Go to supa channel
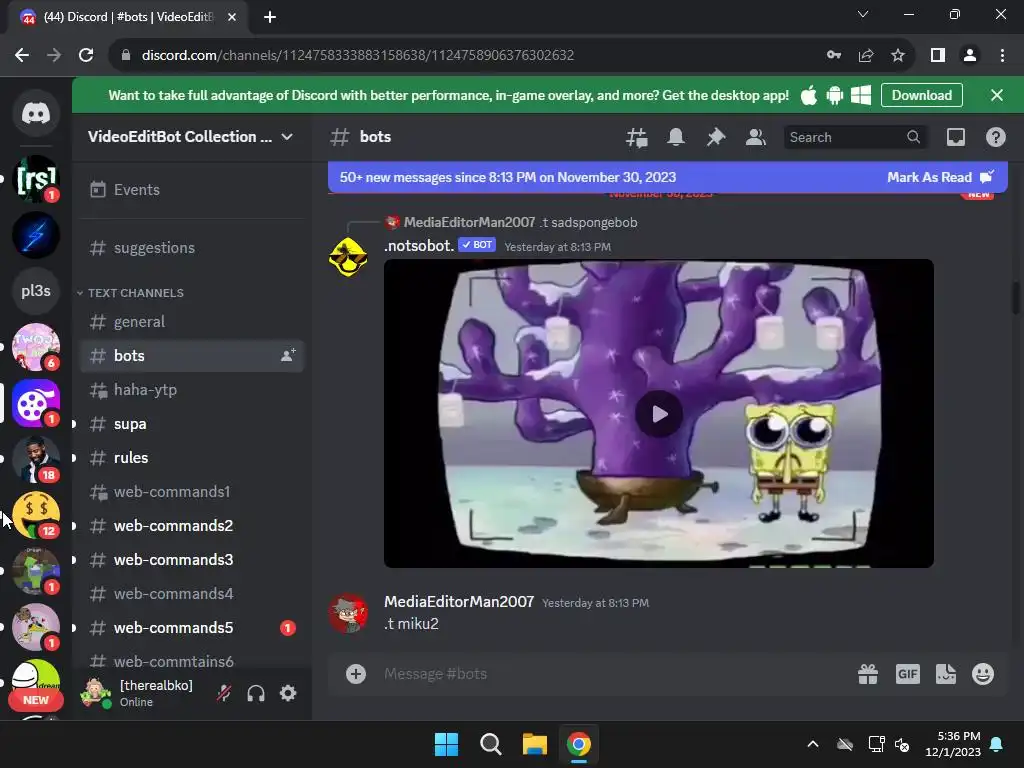 (x=192, y=424)
